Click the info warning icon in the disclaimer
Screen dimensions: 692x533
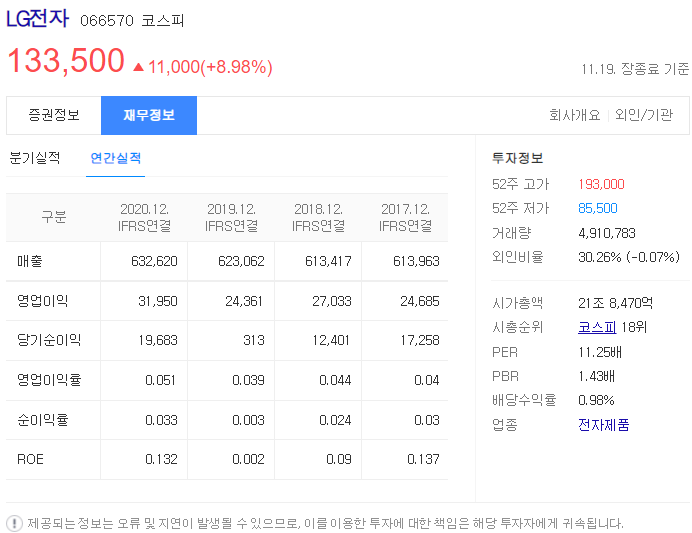click(15, 523)
